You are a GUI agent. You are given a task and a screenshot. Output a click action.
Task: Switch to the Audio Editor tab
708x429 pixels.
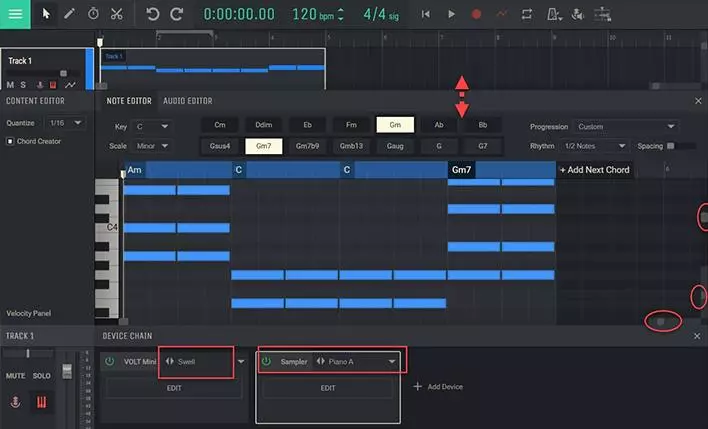tap(188, 101)
